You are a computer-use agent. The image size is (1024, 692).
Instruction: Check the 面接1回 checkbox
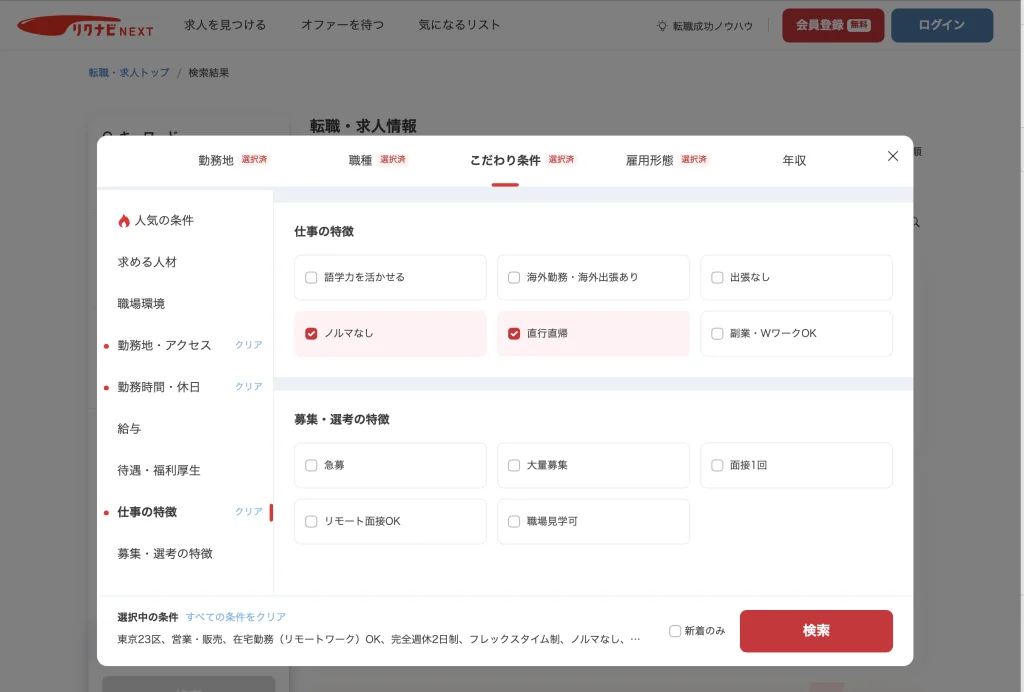[x=717, y=465]
